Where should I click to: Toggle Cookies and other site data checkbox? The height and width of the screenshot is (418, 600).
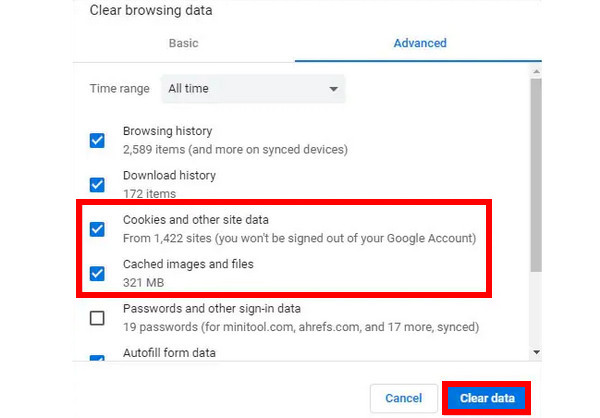point(97,229)
